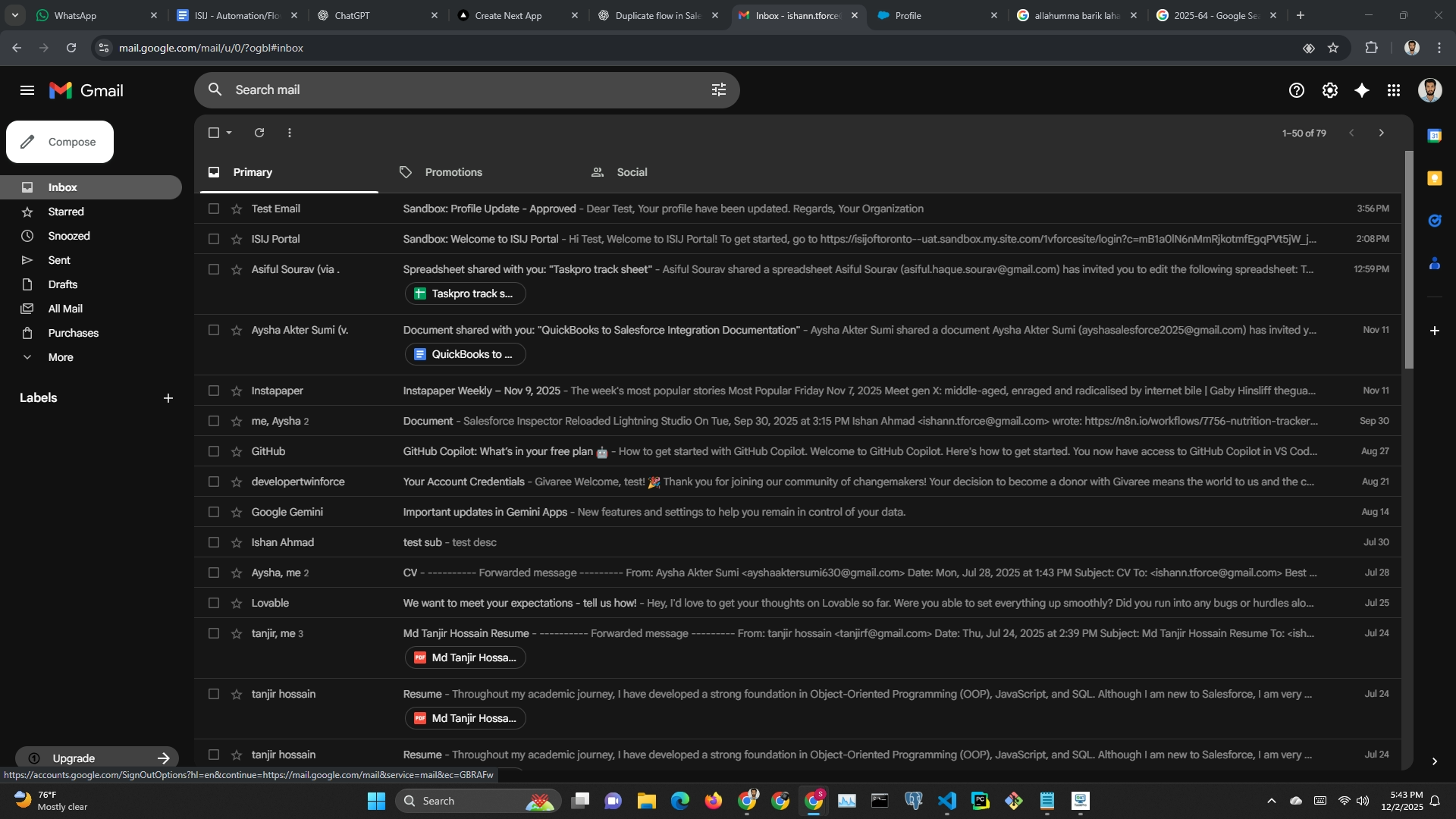Star the Instapaper Weekly email

point(237,391)
